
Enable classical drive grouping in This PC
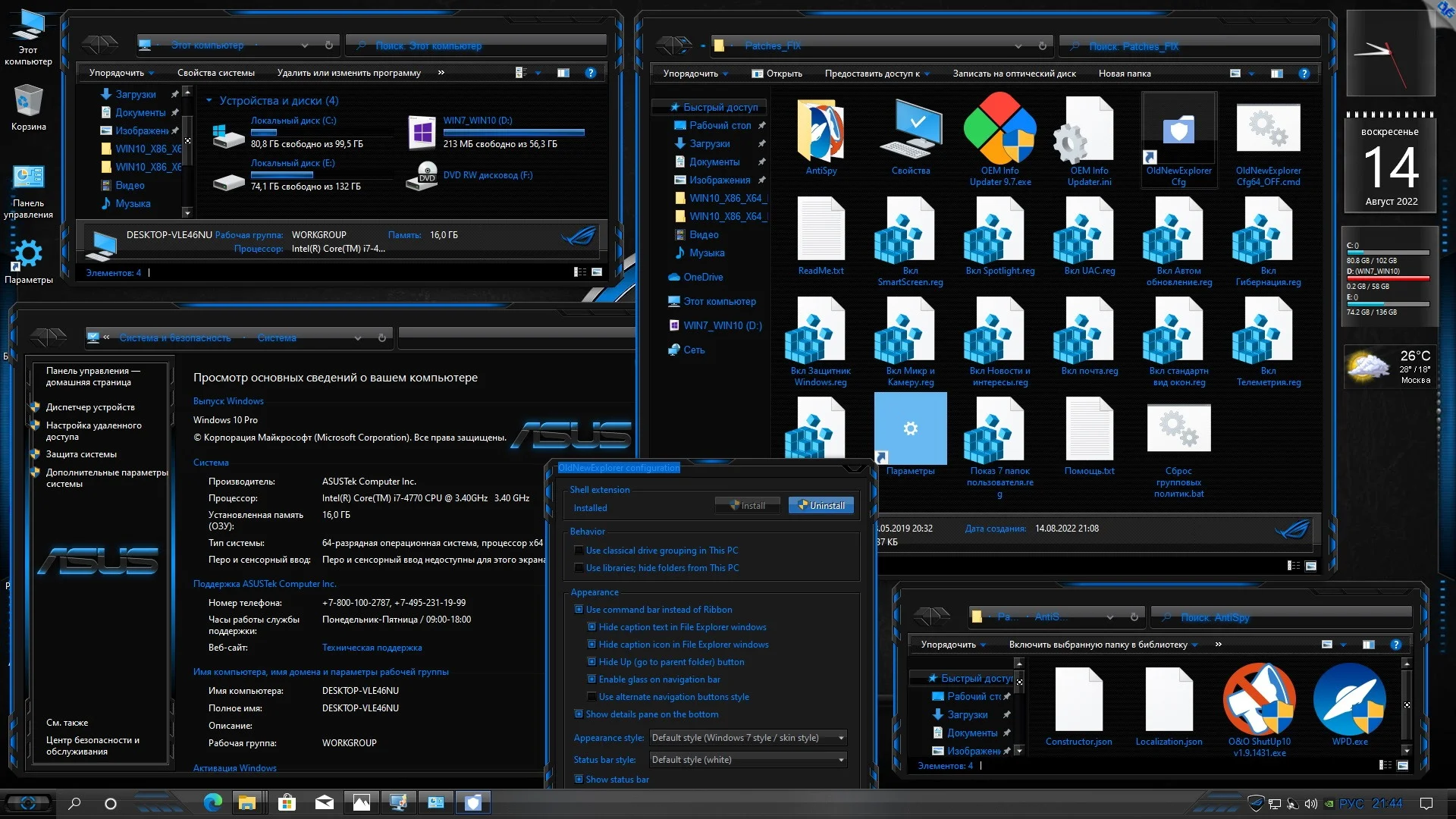[x=579, y=551]
